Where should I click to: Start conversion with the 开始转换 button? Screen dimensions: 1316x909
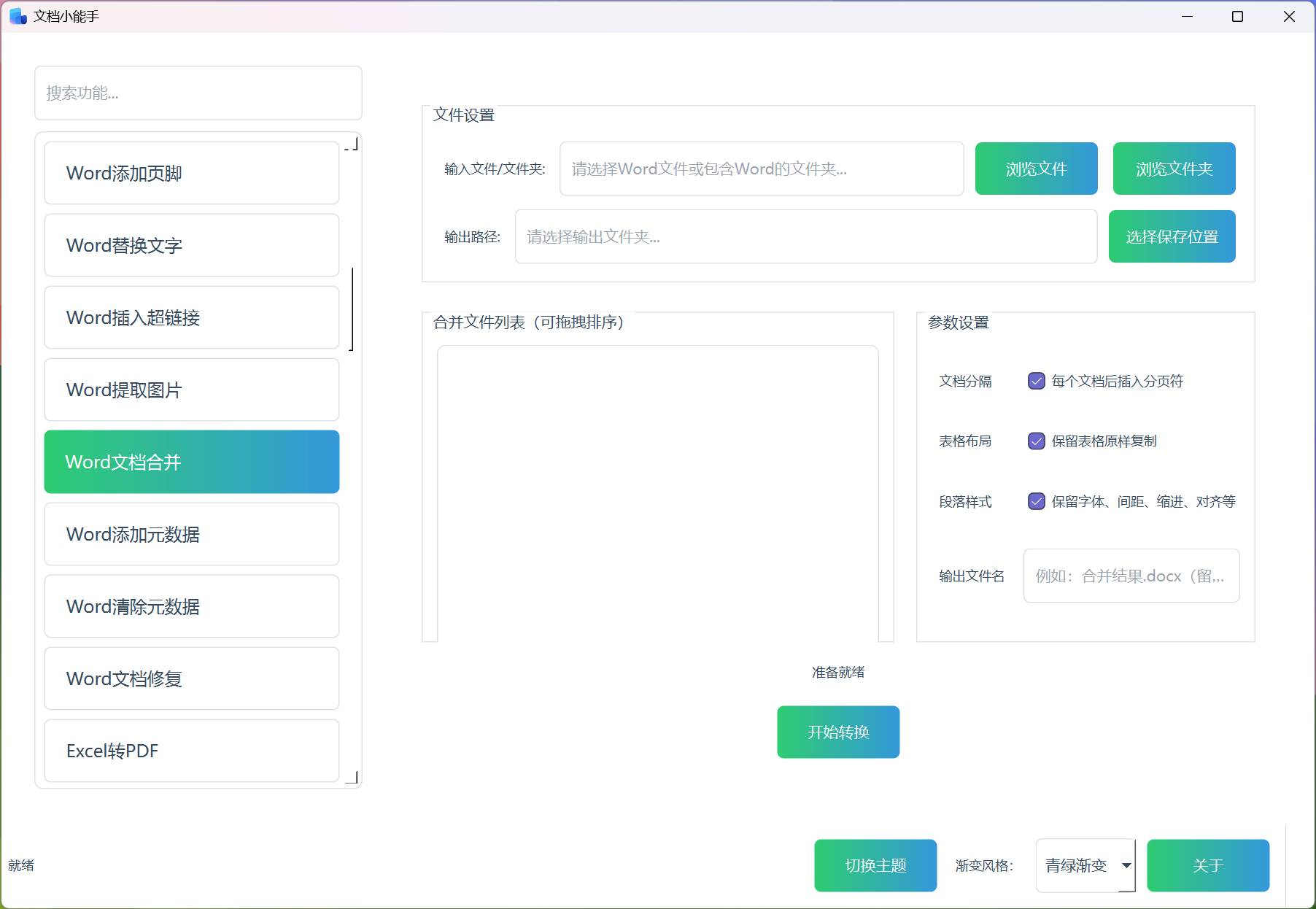coord(837,732)
